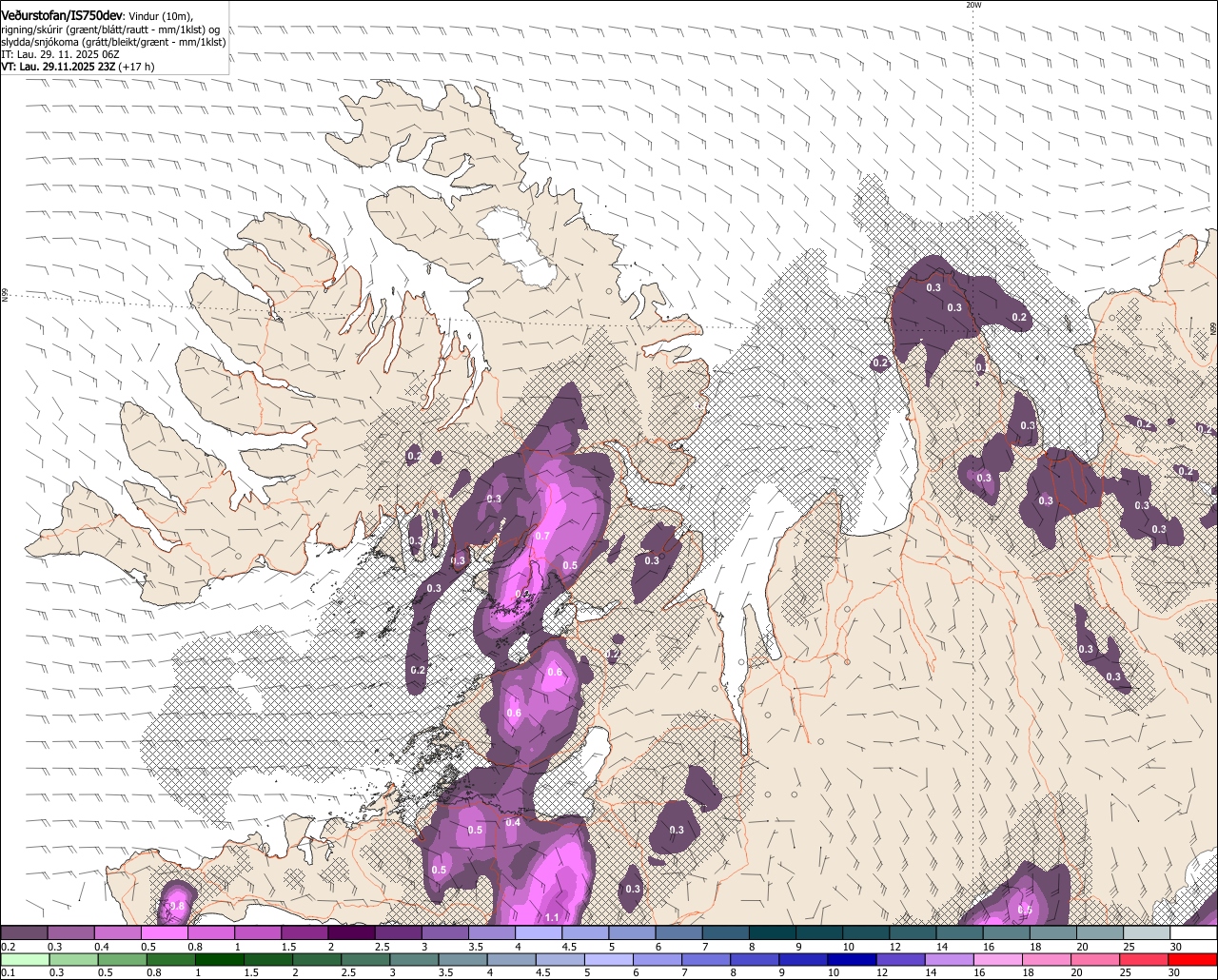Screen dimensions: 1218x980
Task: Select the light green 0.3 rain scale swatch
Action: click(73, 959)
